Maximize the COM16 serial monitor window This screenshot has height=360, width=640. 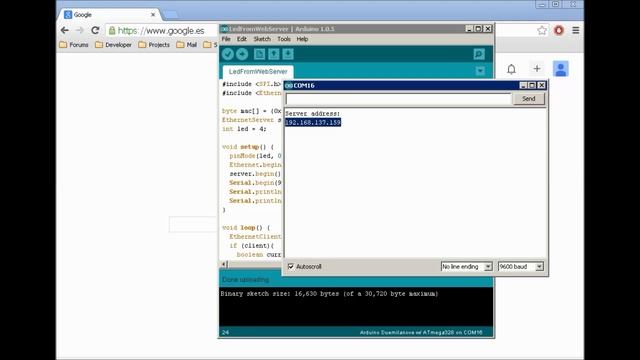click(x=532, y=85)
